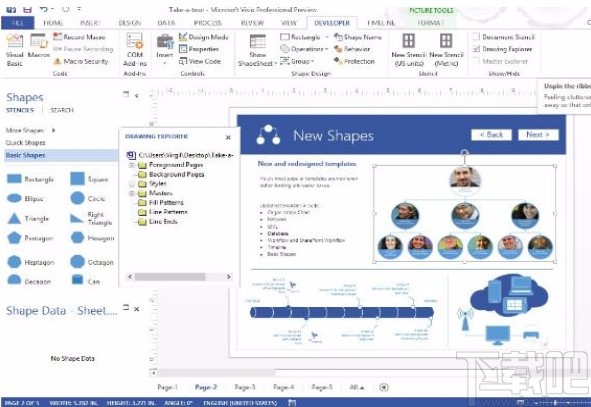The image size is (591, 407).
Task: Select the Triangle shape in stencil
Action: tap(28, 219)
